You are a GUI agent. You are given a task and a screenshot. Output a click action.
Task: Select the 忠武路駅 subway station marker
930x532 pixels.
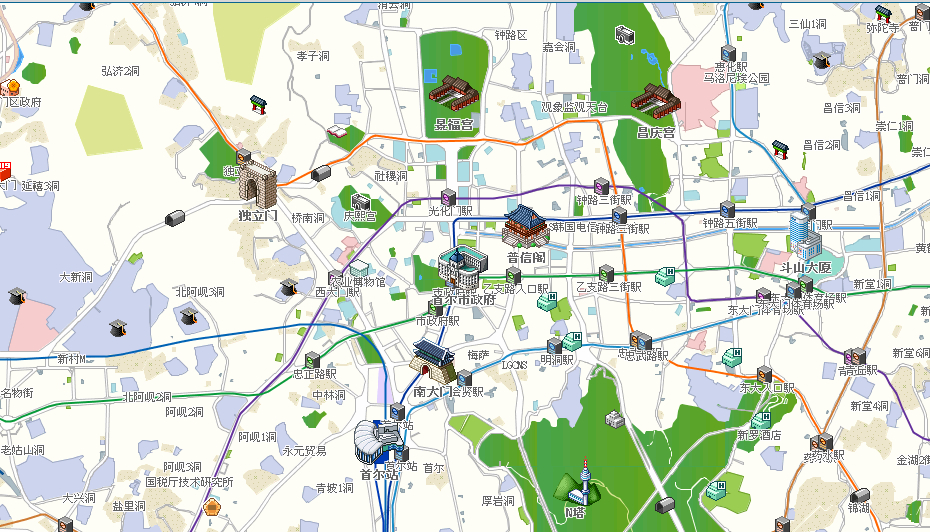tap(638, 340)
